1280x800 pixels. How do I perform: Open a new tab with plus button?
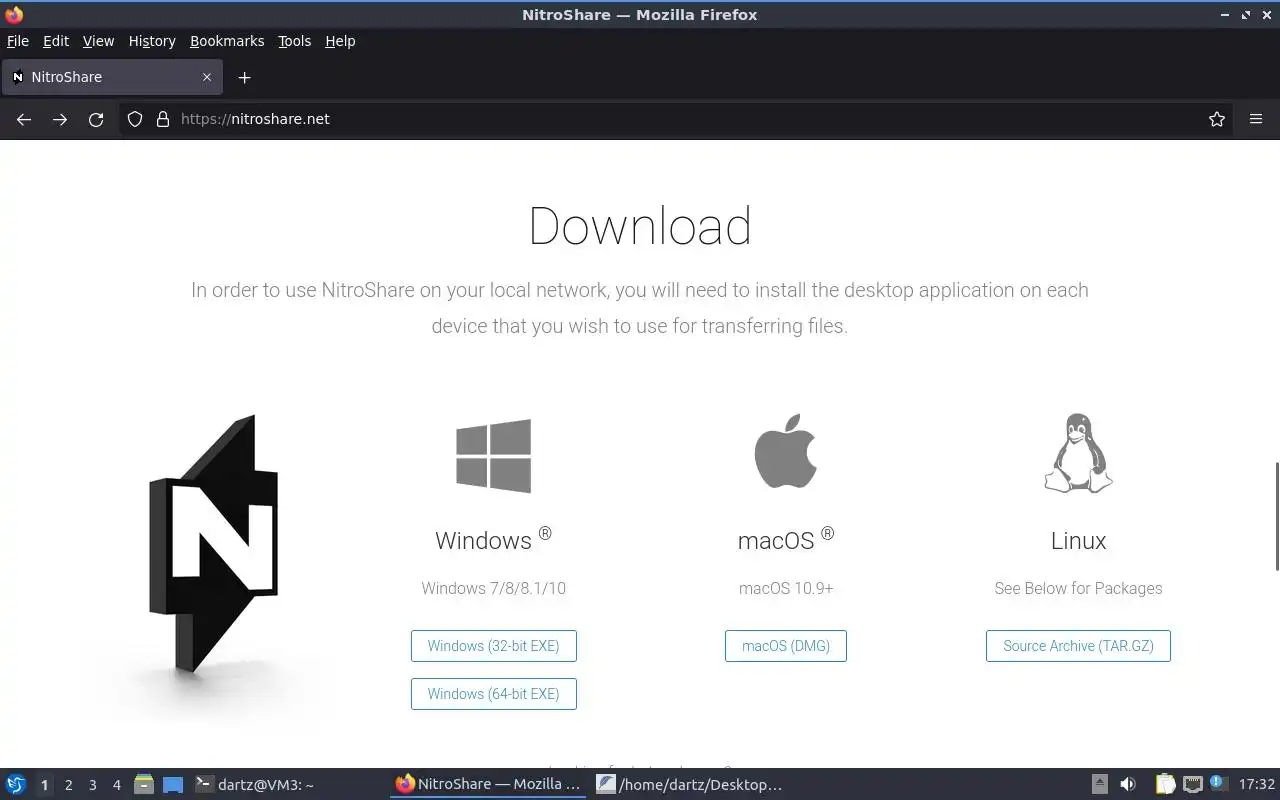244,77
